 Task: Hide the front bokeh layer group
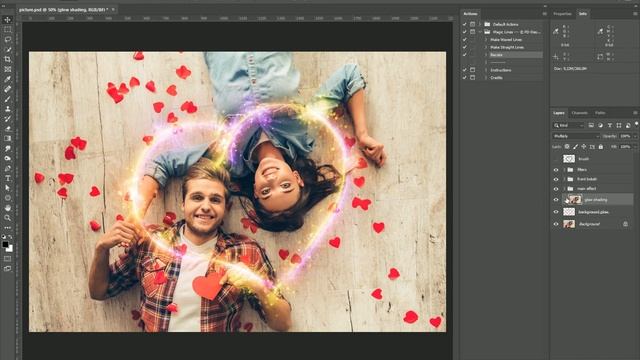click(556, 179)
